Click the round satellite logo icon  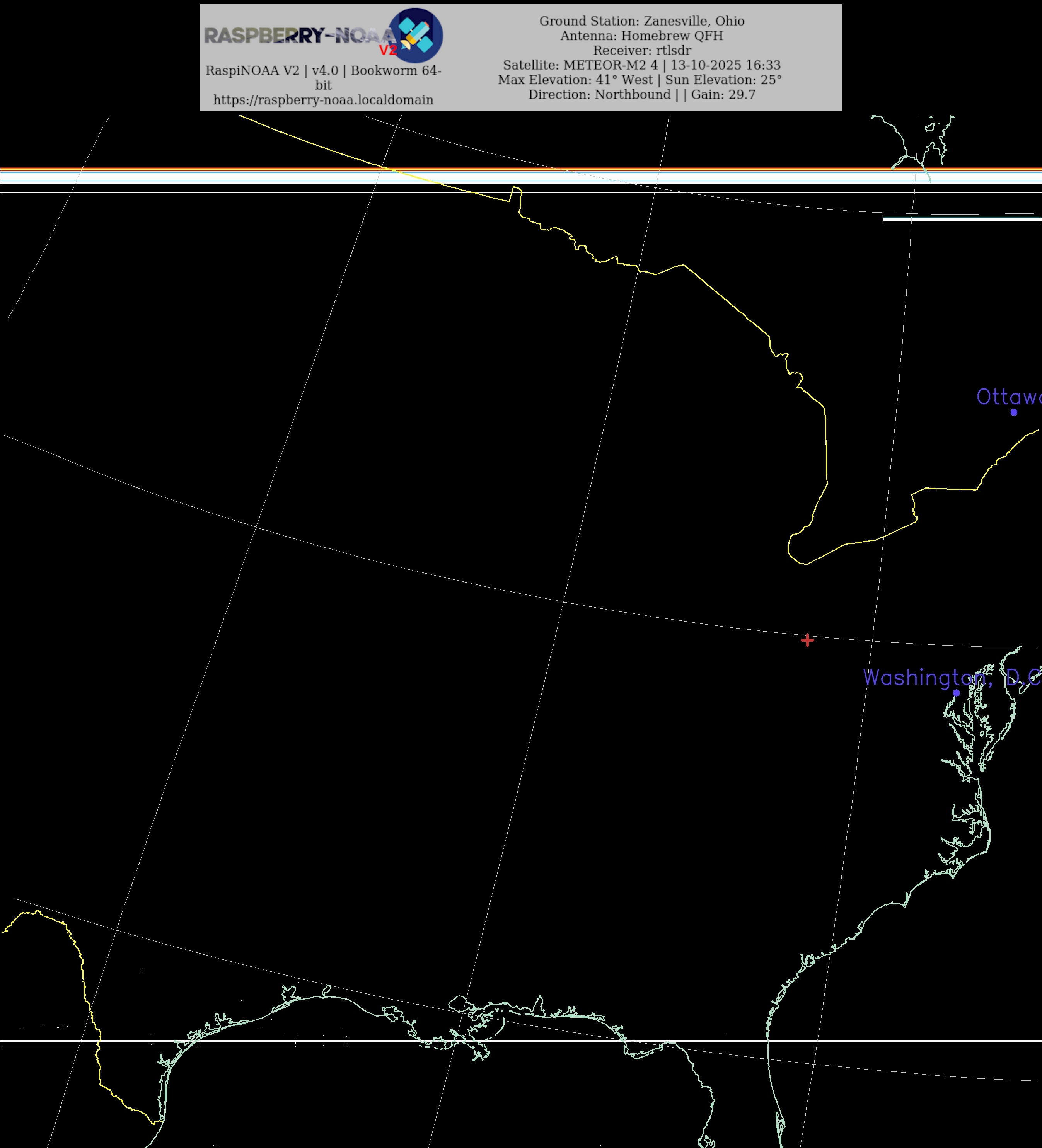coord(416,35)
